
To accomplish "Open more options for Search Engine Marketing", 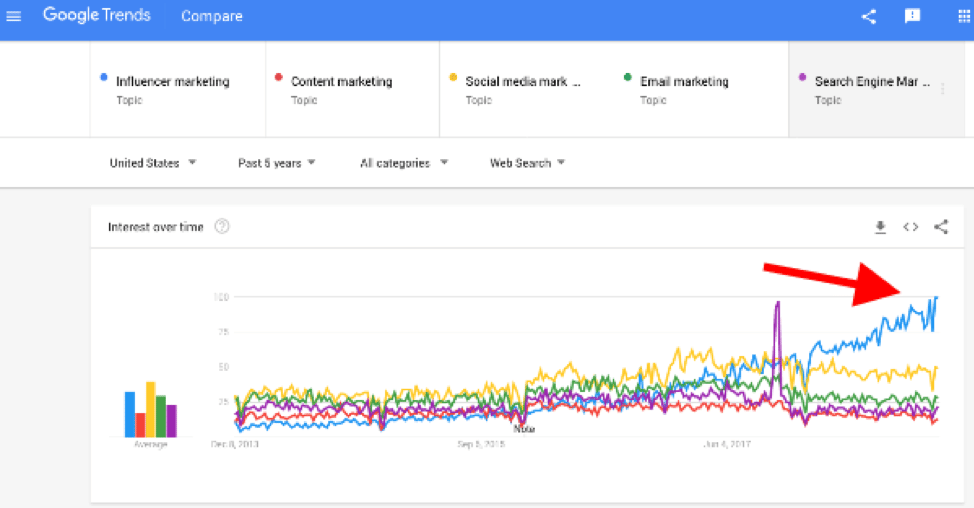I will (943, 89).
